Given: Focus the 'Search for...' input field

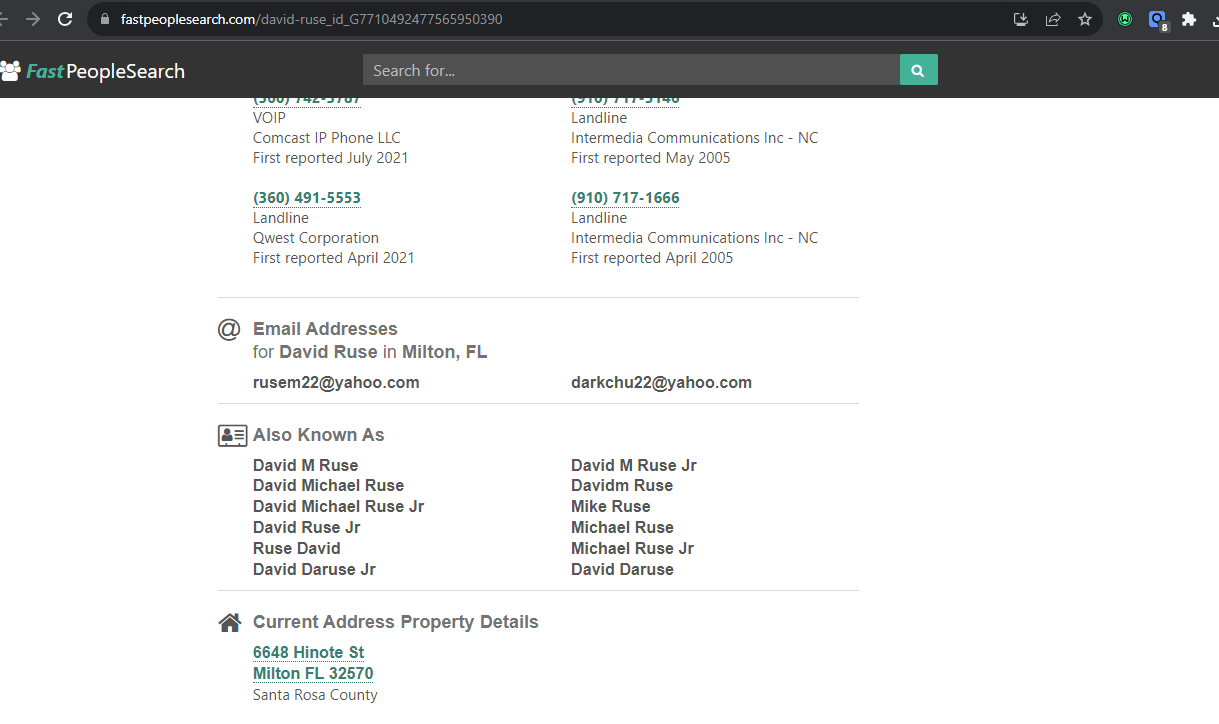Looking at the screenshot, I should [630, 70].
